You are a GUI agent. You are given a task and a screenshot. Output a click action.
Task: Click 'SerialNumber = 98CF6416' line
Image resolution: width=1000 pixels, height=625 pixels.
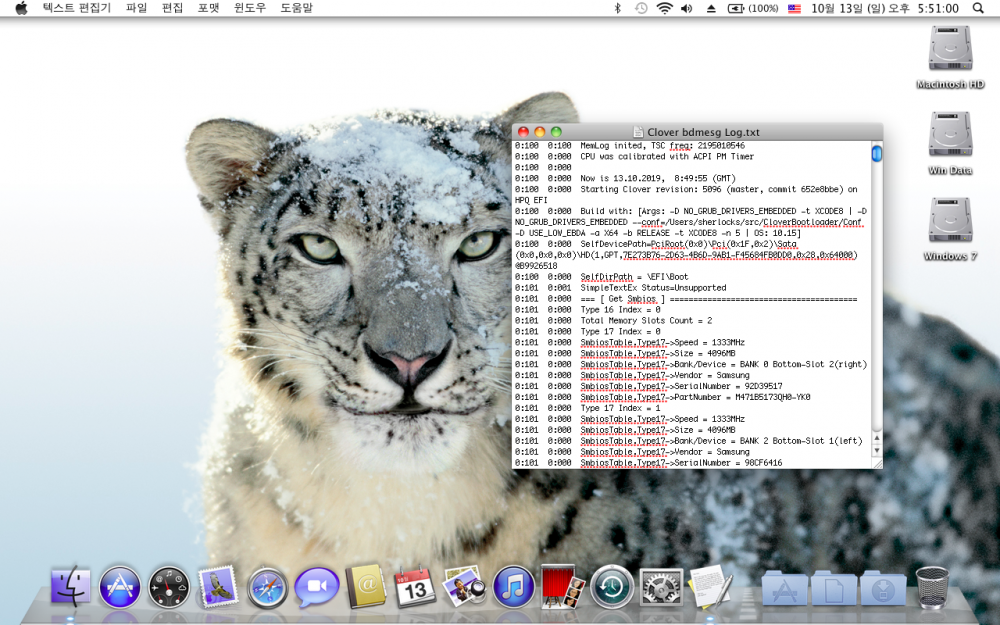[681, 462]
